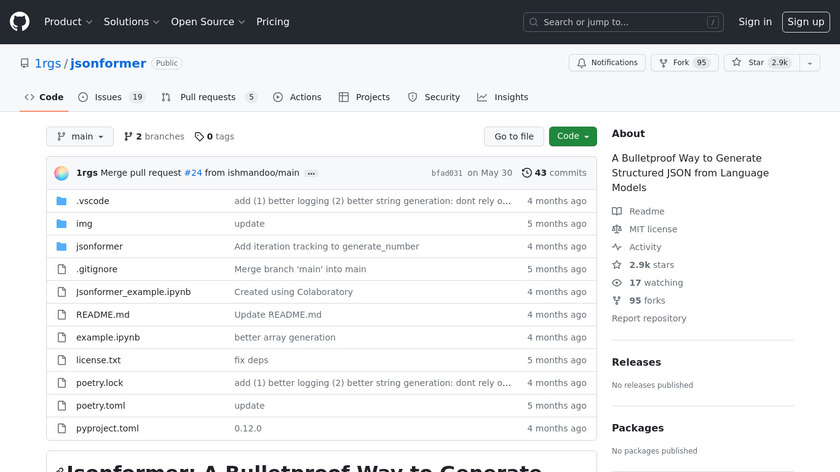Expand the commit message ellipsis button

tap(311, 174)
